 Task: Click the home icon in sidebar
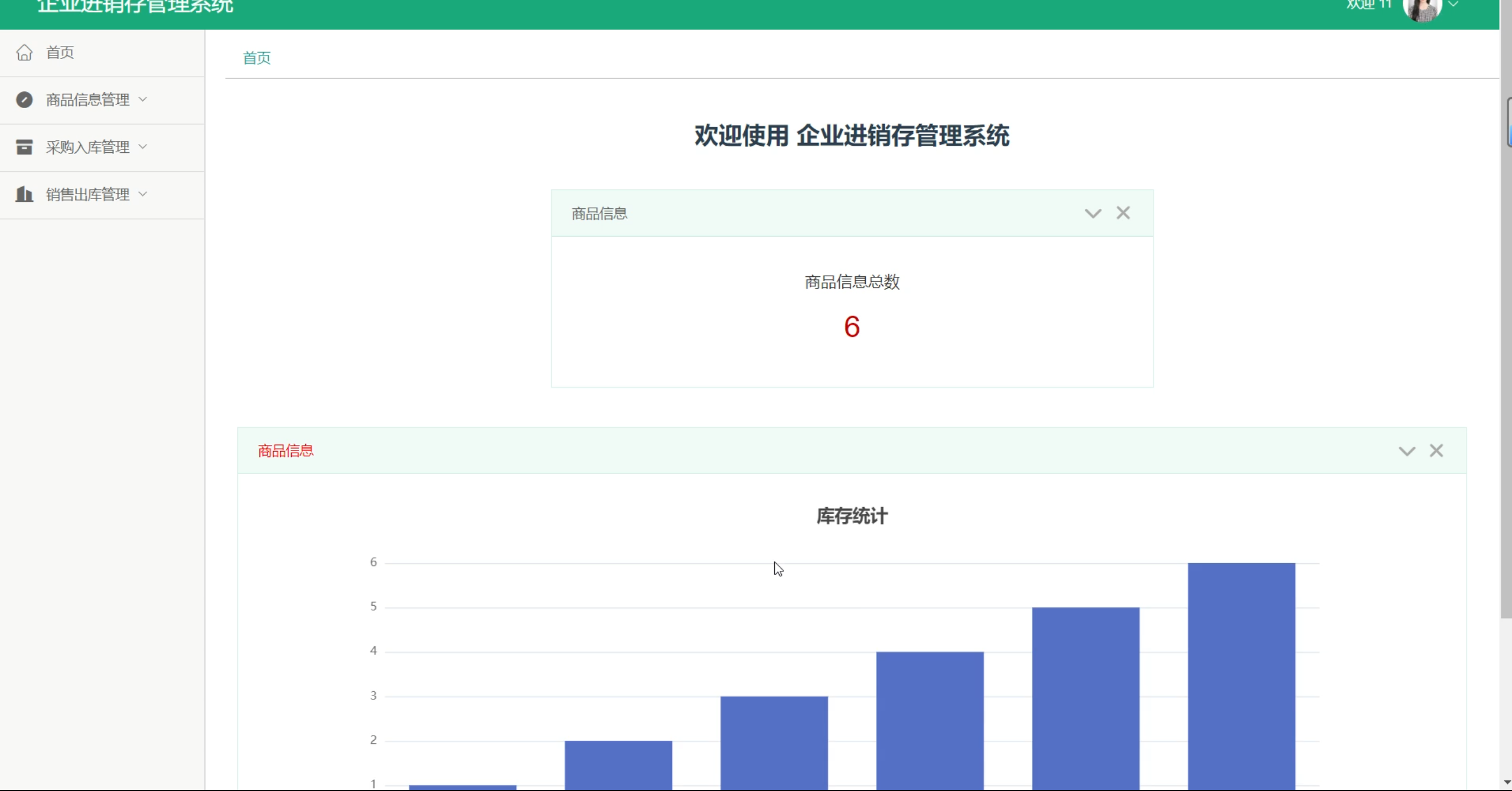coord(24,53)
